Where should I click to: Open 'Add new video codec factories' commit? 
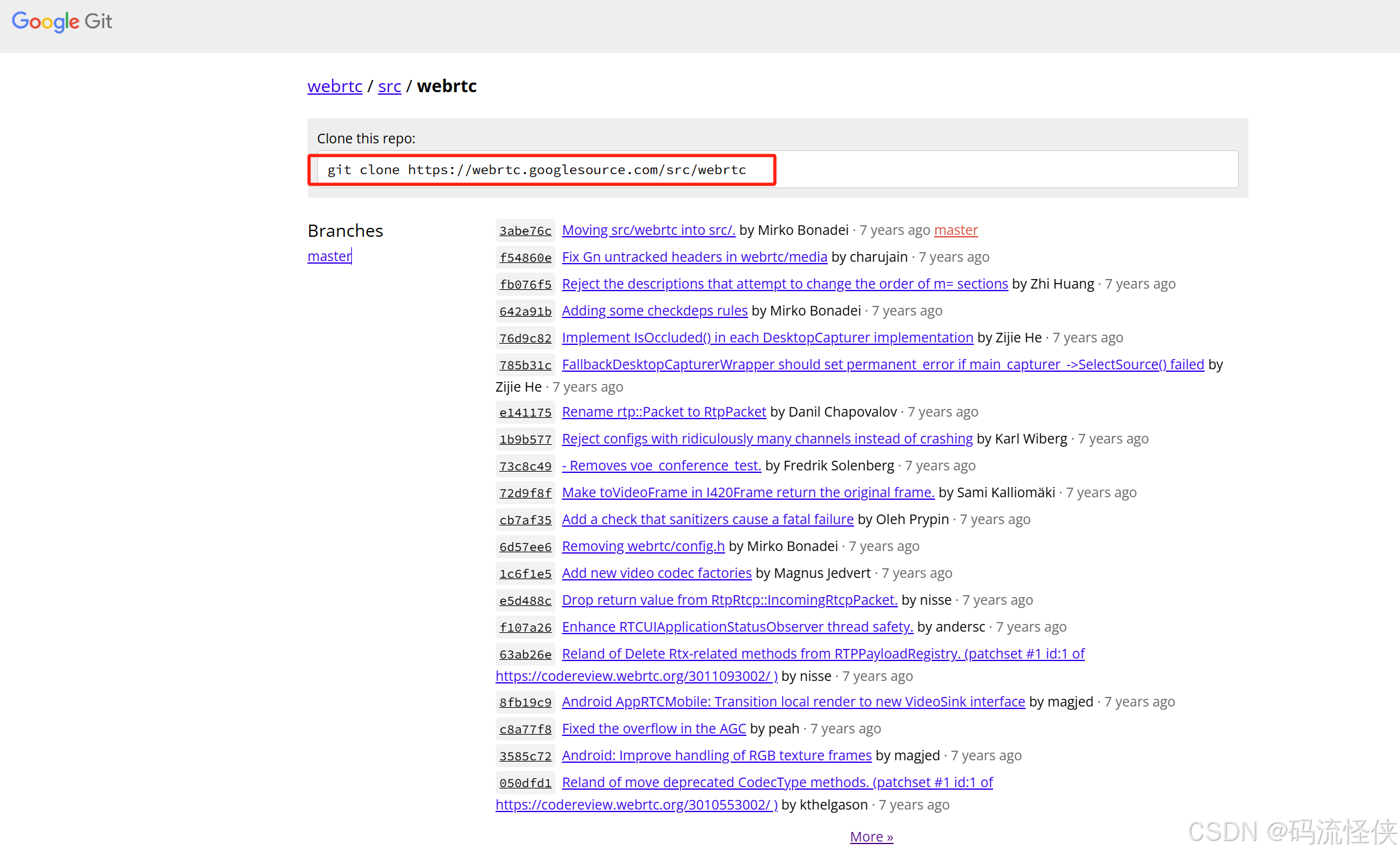[x=656, y=573]
